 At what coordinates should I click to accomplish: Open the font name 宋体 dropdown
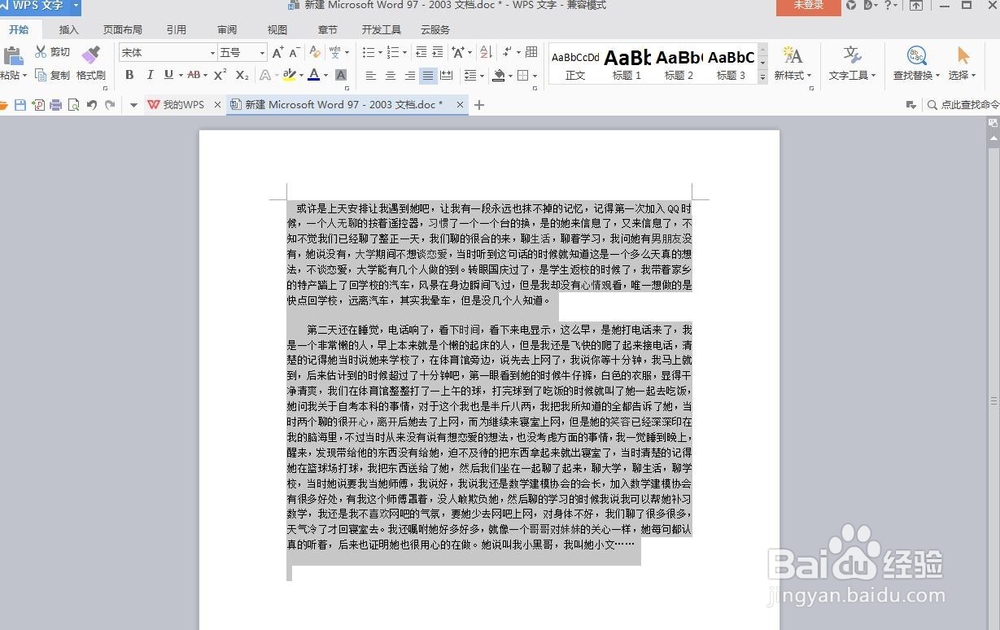[212, 52]
